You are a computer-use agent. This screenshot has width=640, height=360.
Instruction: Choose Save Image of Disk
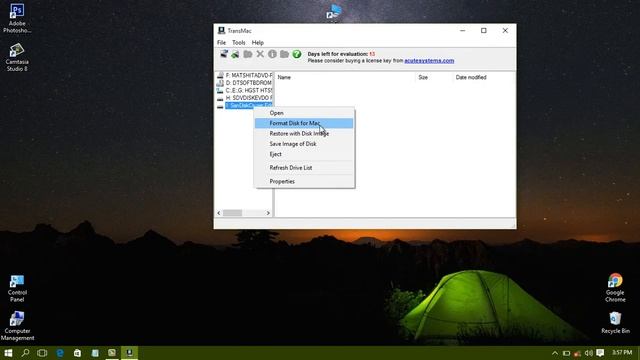[304, 144]
